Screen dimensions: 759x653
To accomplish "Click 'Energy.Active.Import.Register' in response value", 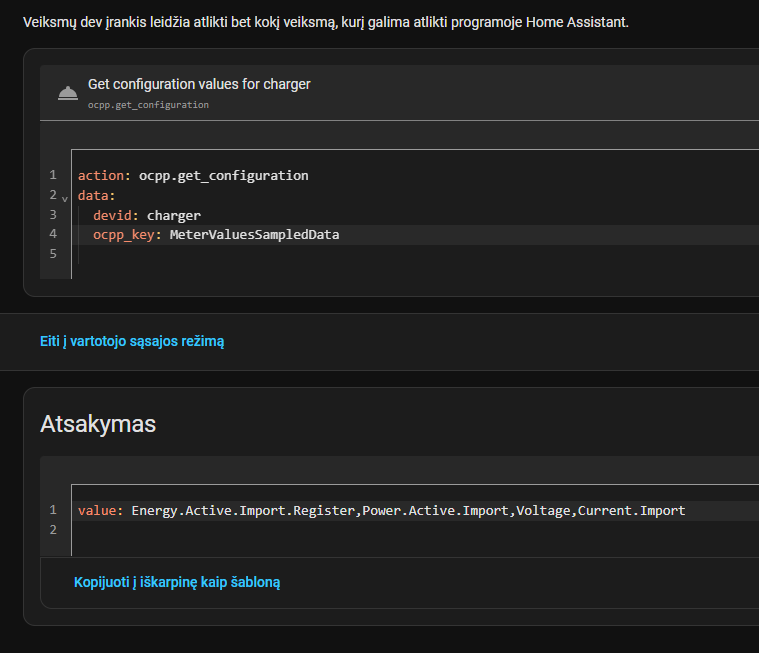I will pos(243,510).
